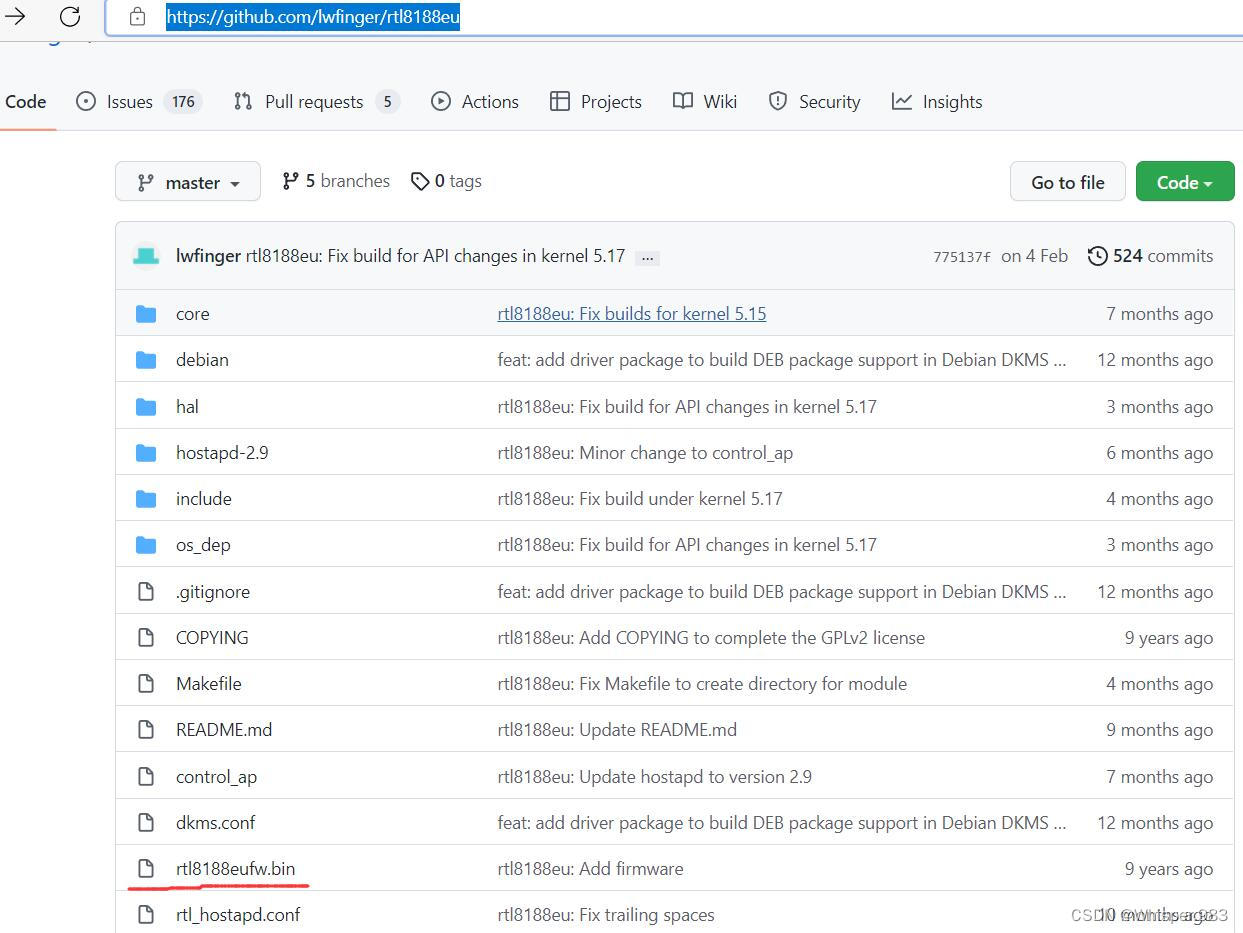Viewport: 1243px width, 933px height.
Task: Open the os_dep folder
Action: point(203,545)
